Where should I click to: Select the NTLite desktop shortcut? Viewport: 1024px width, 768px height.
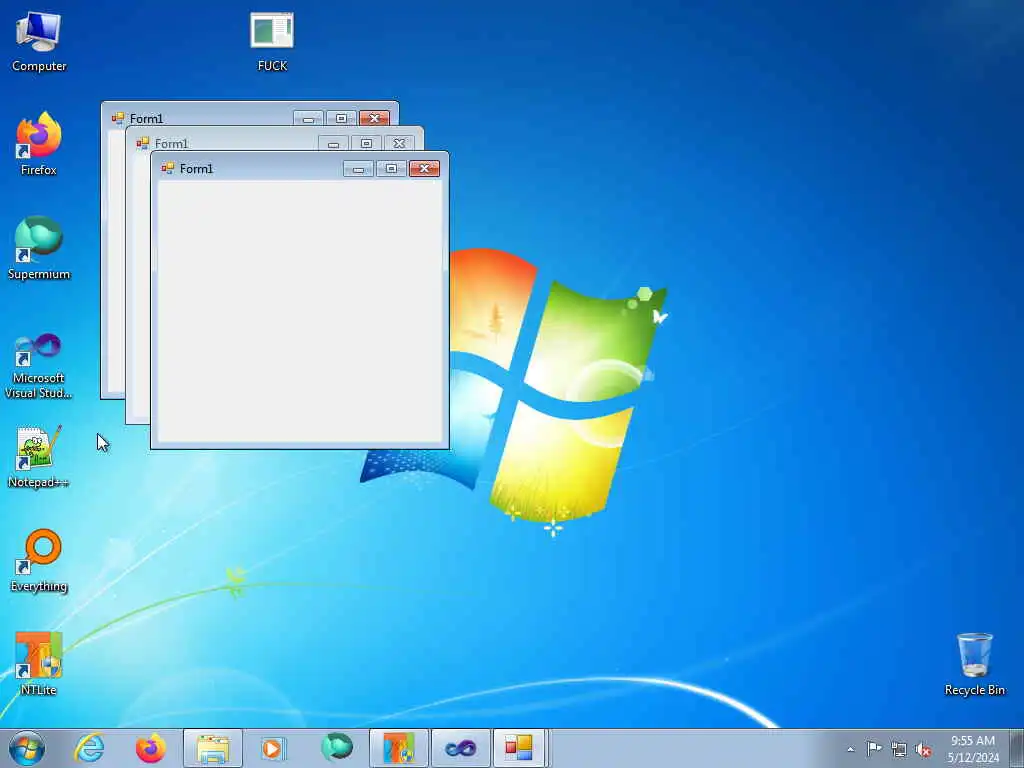(x=39, y=664)
